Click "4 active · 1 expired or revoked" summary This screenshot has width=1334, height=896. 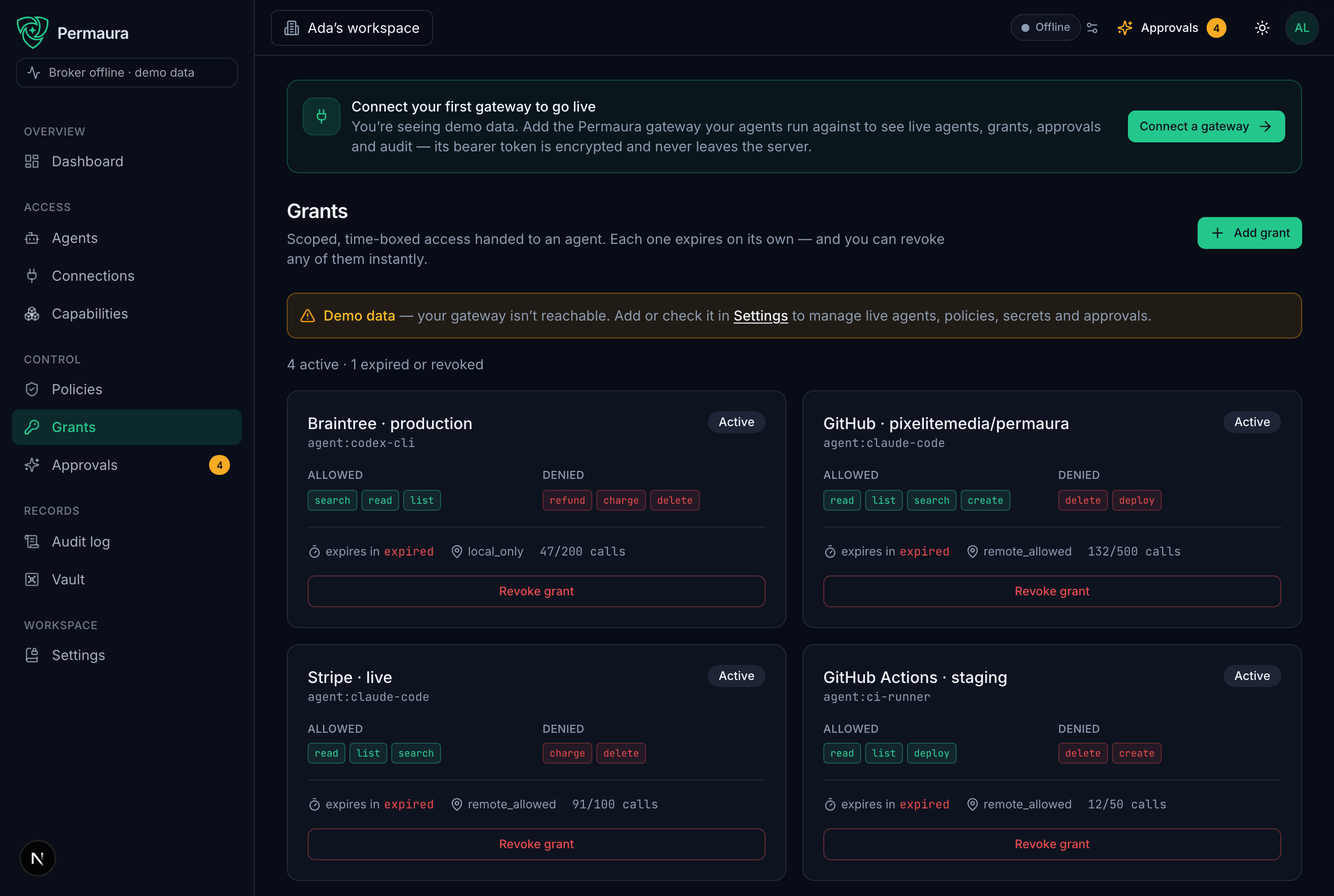click(x=385, y=364)
